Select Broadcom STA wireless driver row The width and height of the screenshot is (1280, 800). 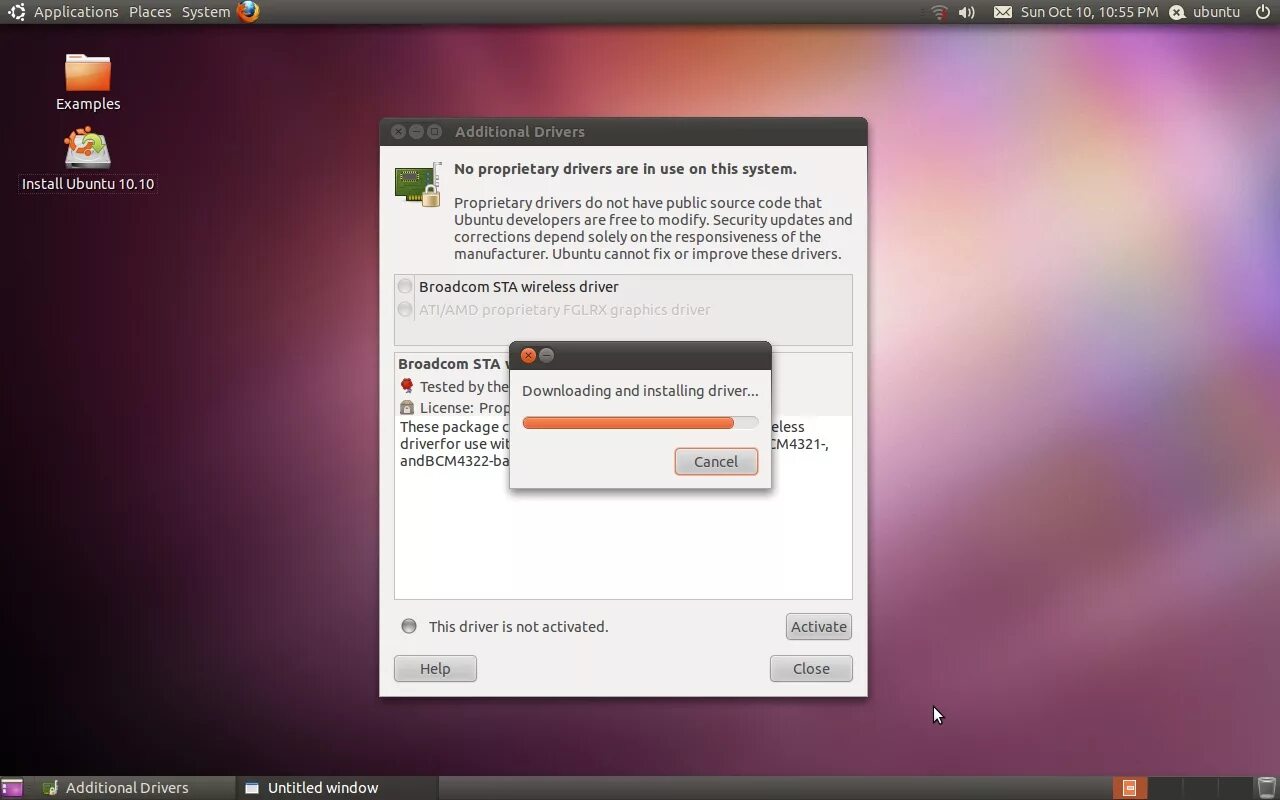click(623, 287)
